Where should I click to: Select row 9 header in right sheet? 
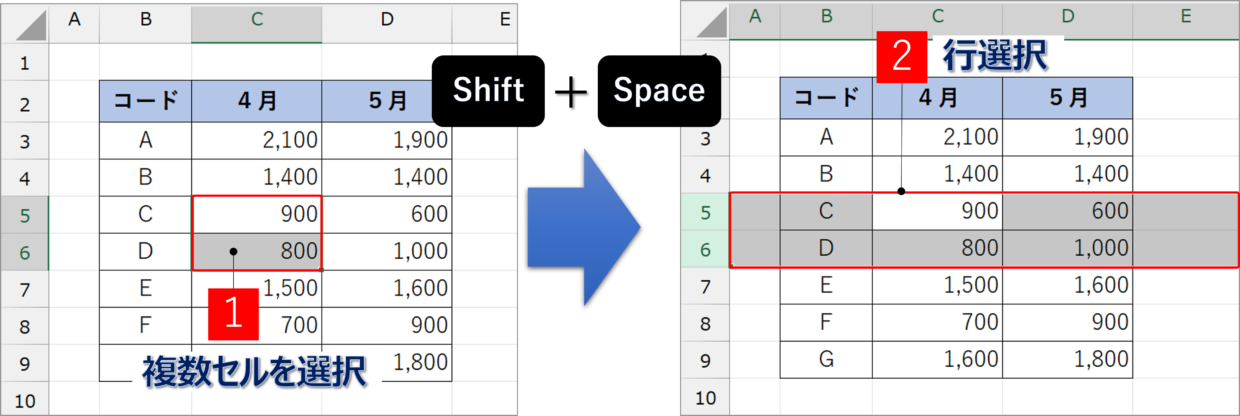(x=705, y=361)
